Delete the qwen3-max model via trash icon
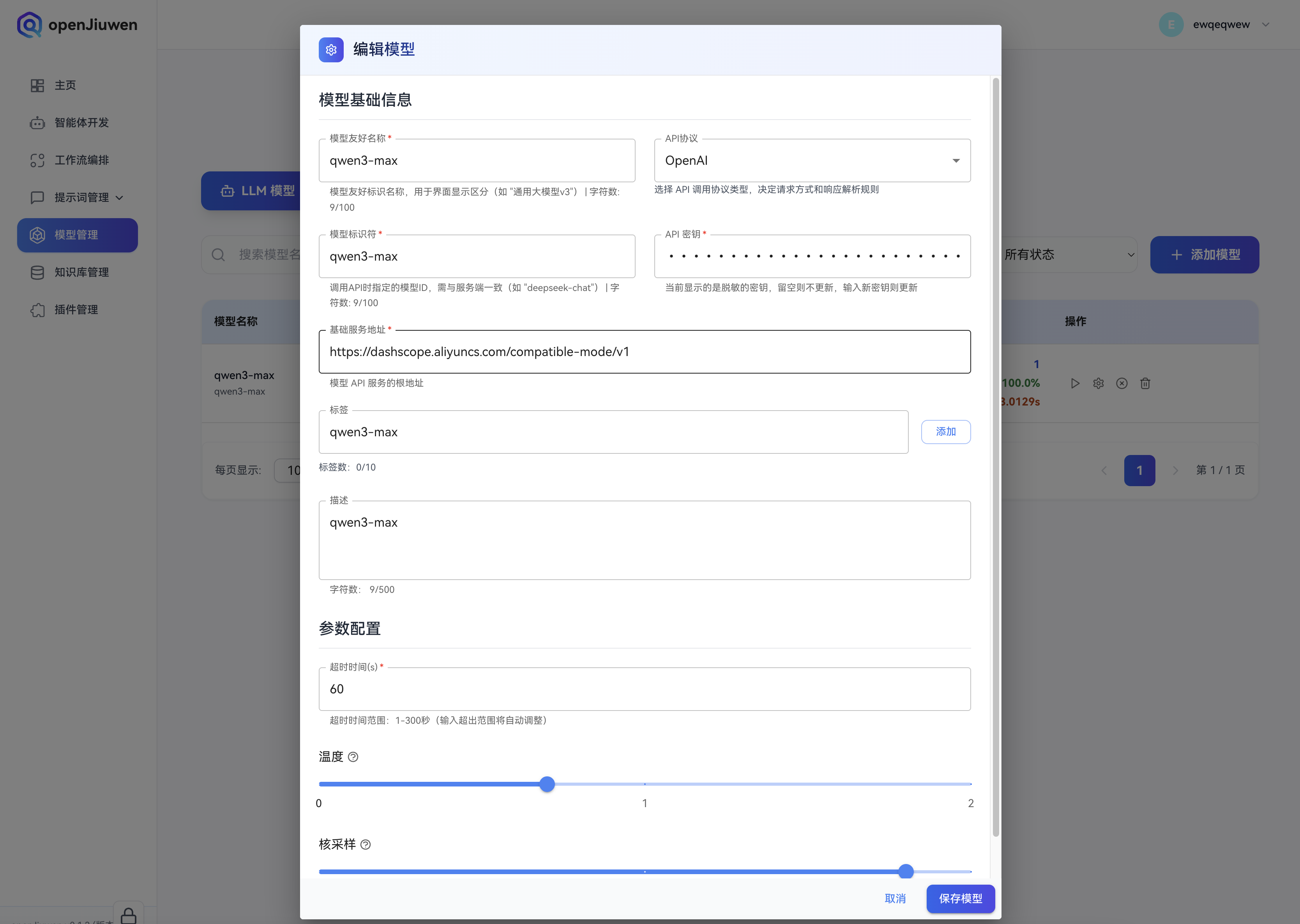 tap(1145, 383)
